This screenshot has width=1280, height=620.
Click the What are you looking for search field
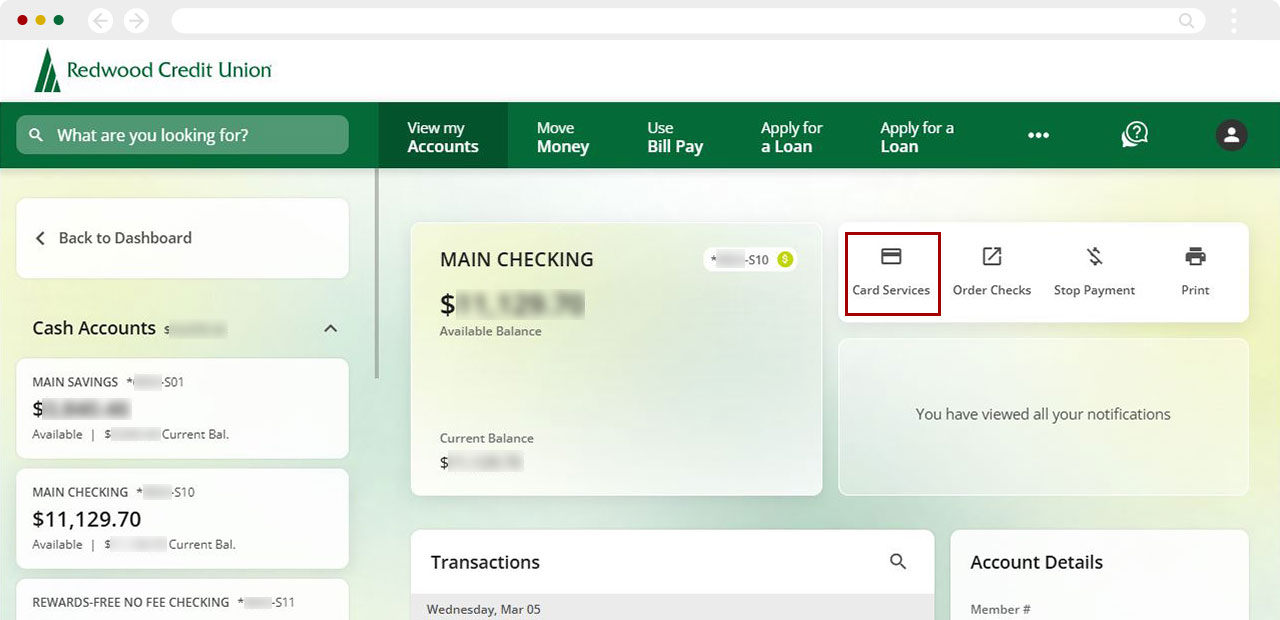(182, 135)
